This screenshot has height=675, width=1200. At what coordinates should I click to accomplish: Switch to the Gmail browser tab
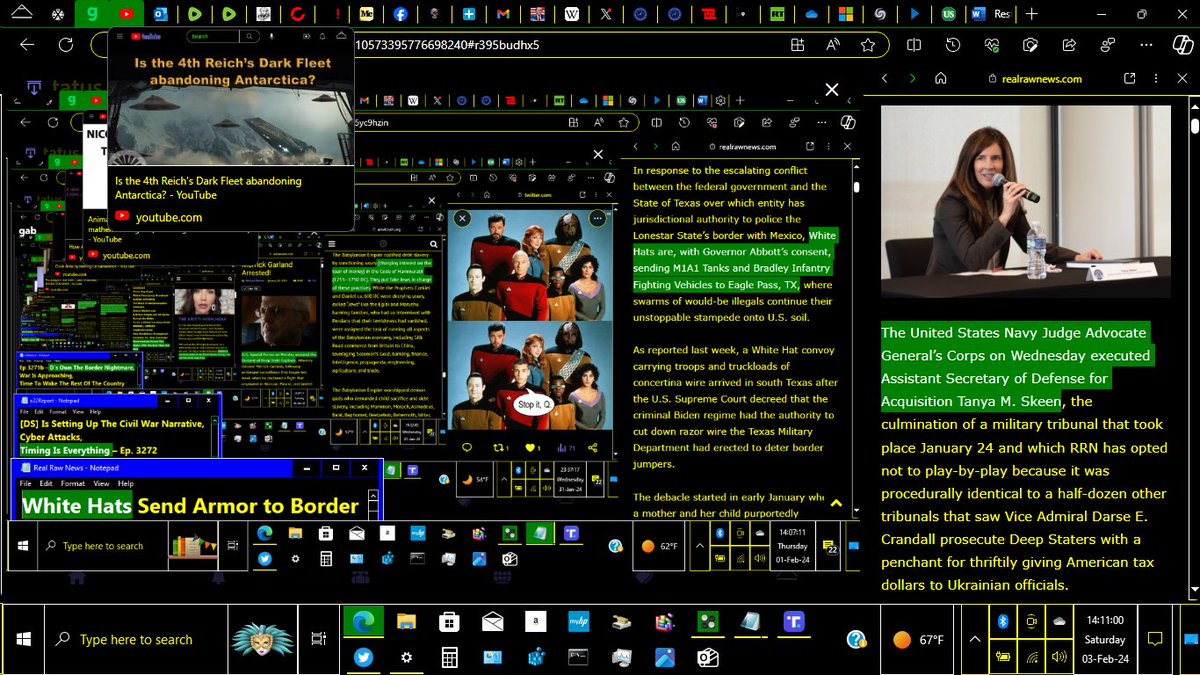pos(502,14)
